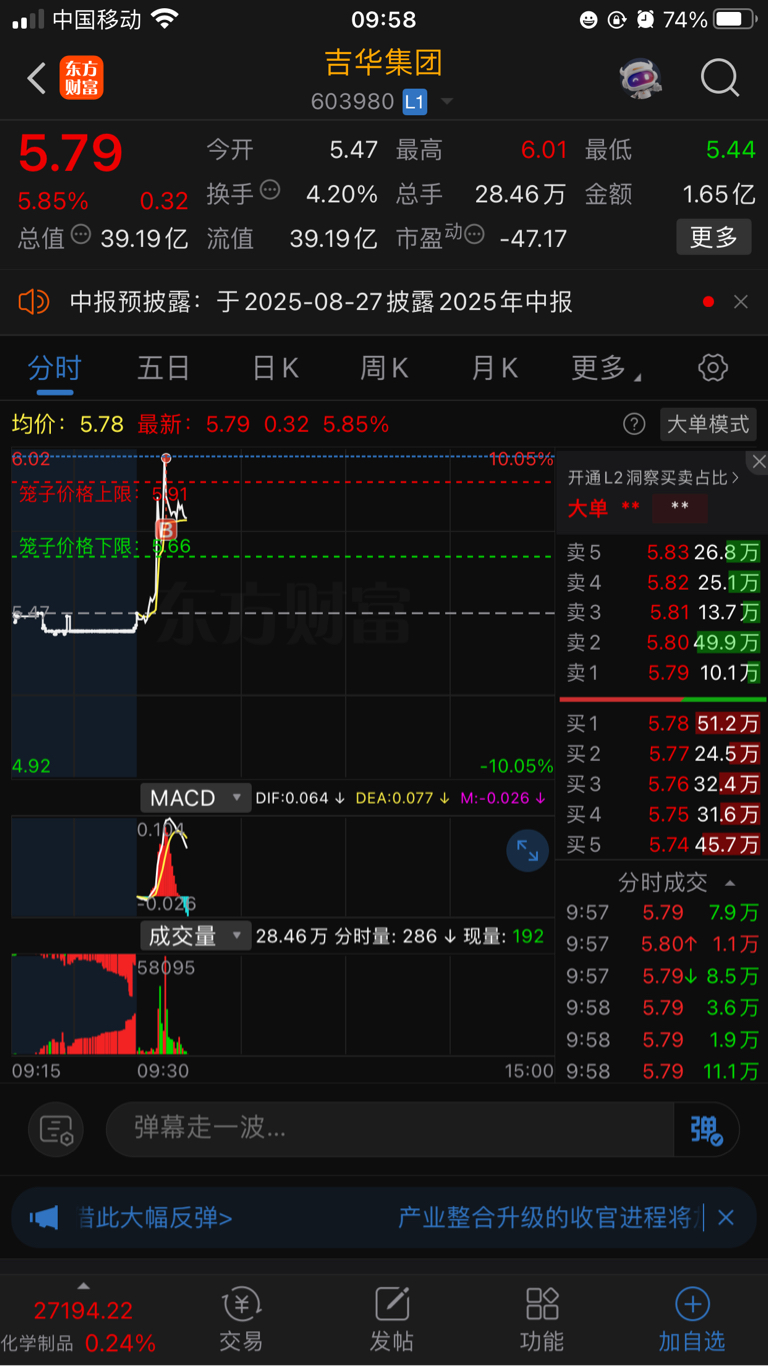Screen dimensions: 768x1366
Task: Tap the 5.80↑ trade tick of 1.1万
Action: point(662,943)
